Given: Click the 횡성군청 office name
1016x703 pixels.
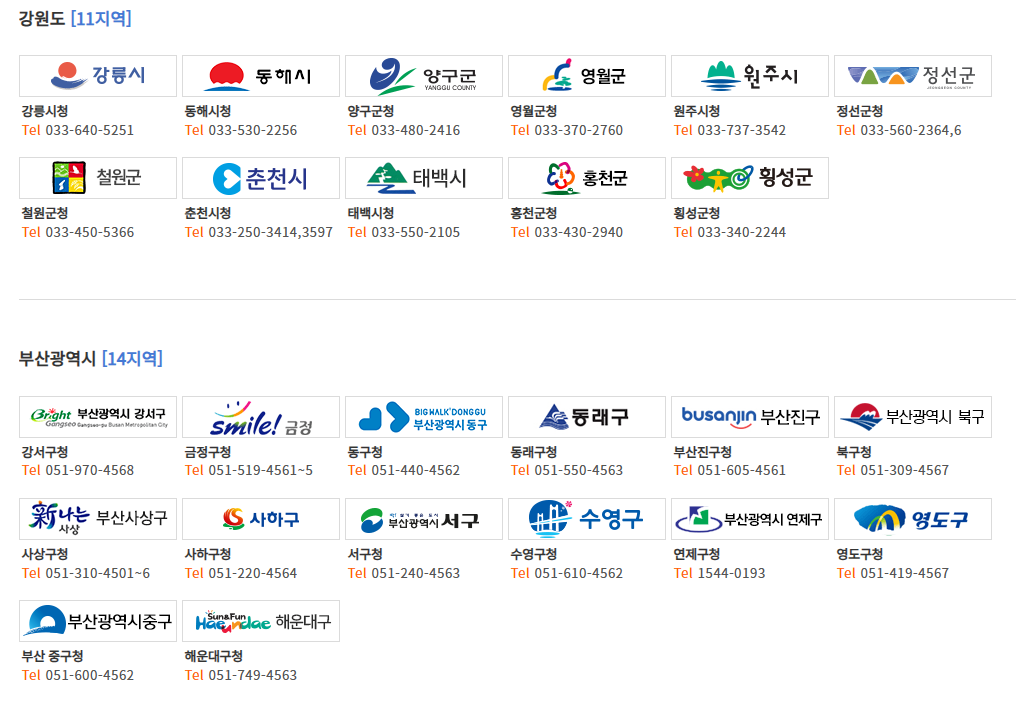Looking at the screenshot, I should 697,213.
